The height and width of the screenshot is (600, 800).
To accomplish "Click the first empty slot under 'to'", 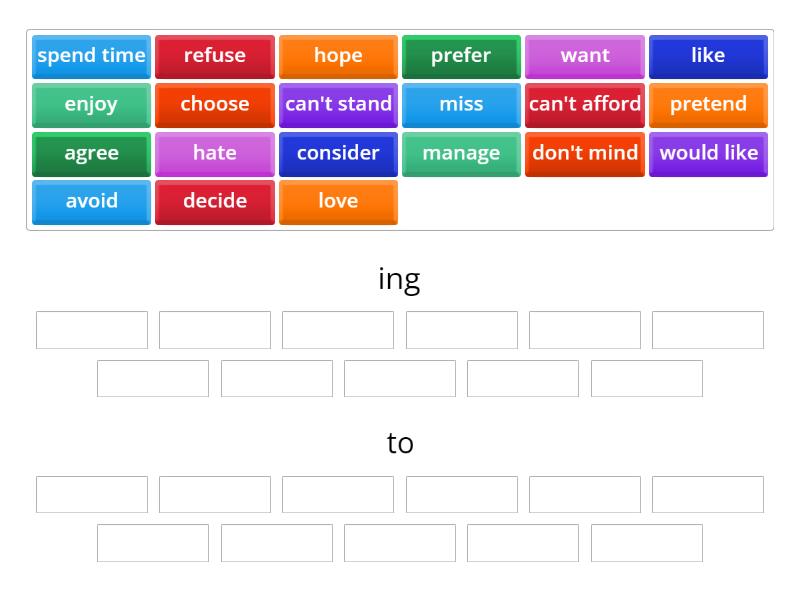I will 91,493.
